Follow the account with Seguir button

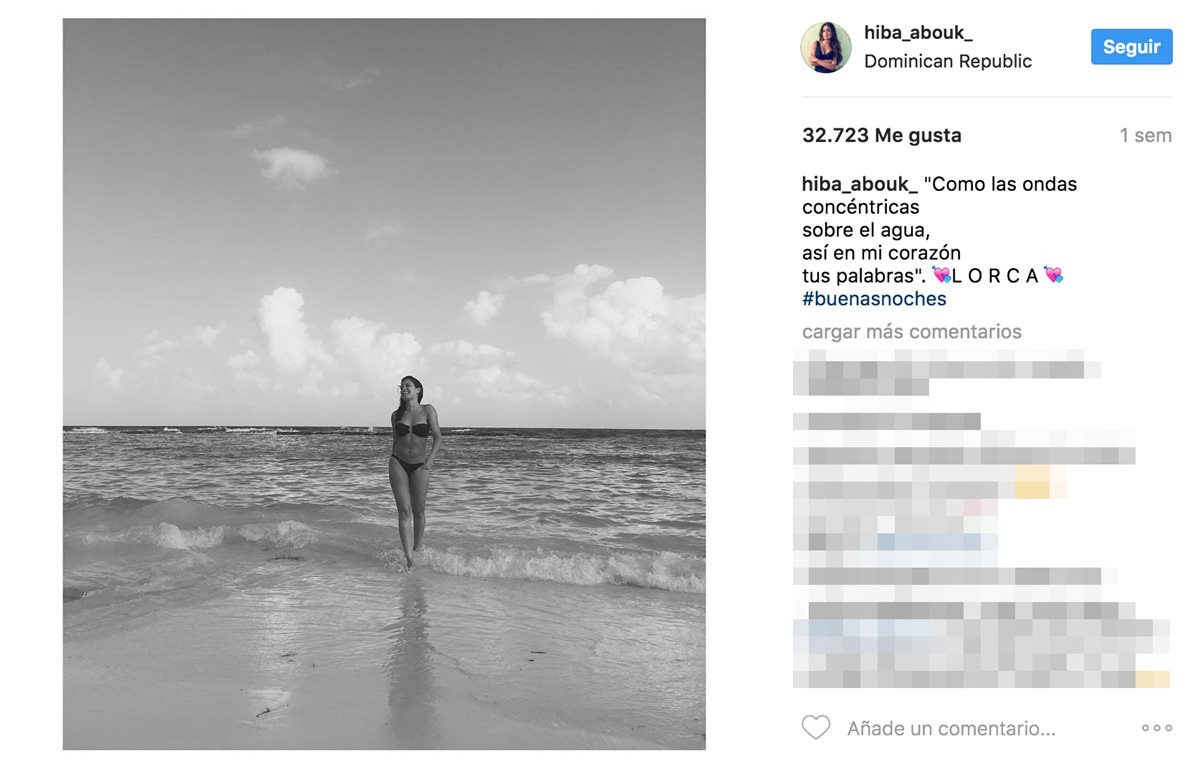click(x=1131, y=47)
